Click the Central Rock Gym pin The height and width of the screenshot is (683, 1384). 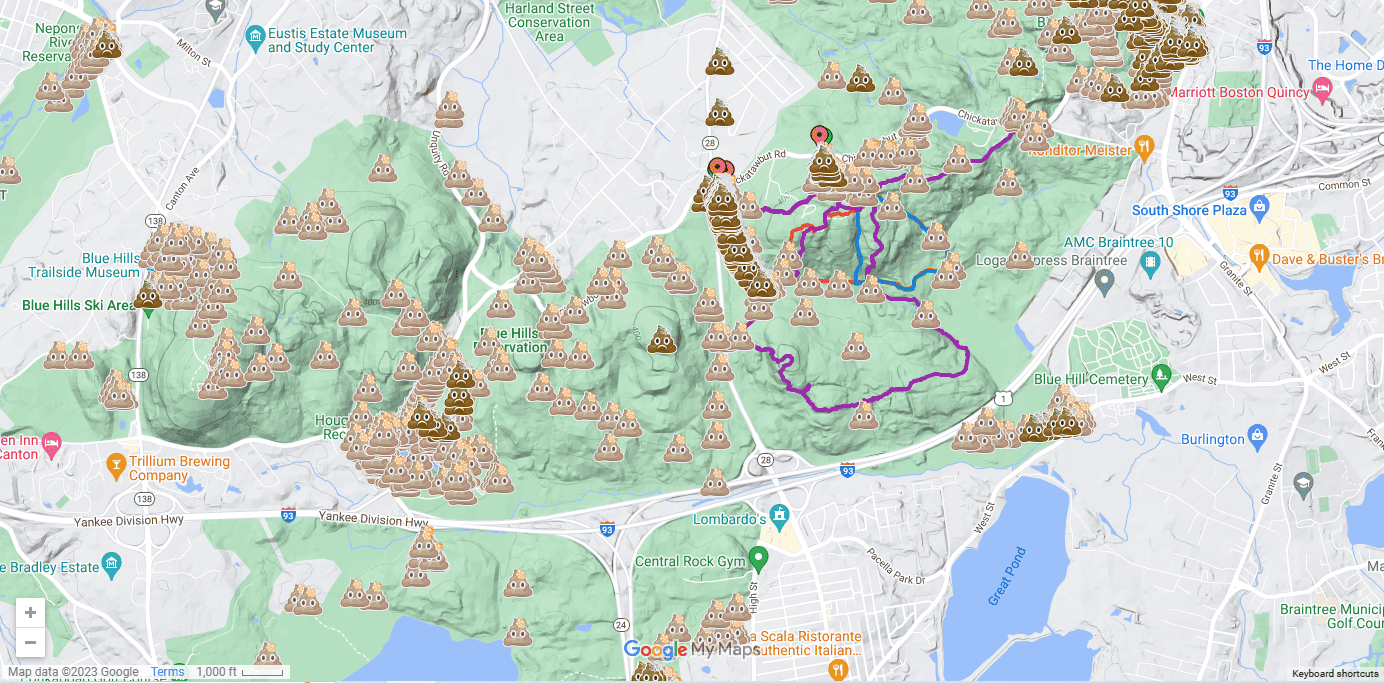click(758, 558)
